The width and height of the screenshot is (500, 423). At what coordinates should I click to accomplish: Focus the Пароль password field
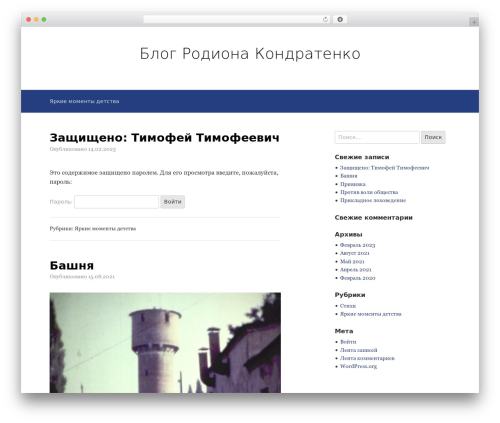[116, 202]
